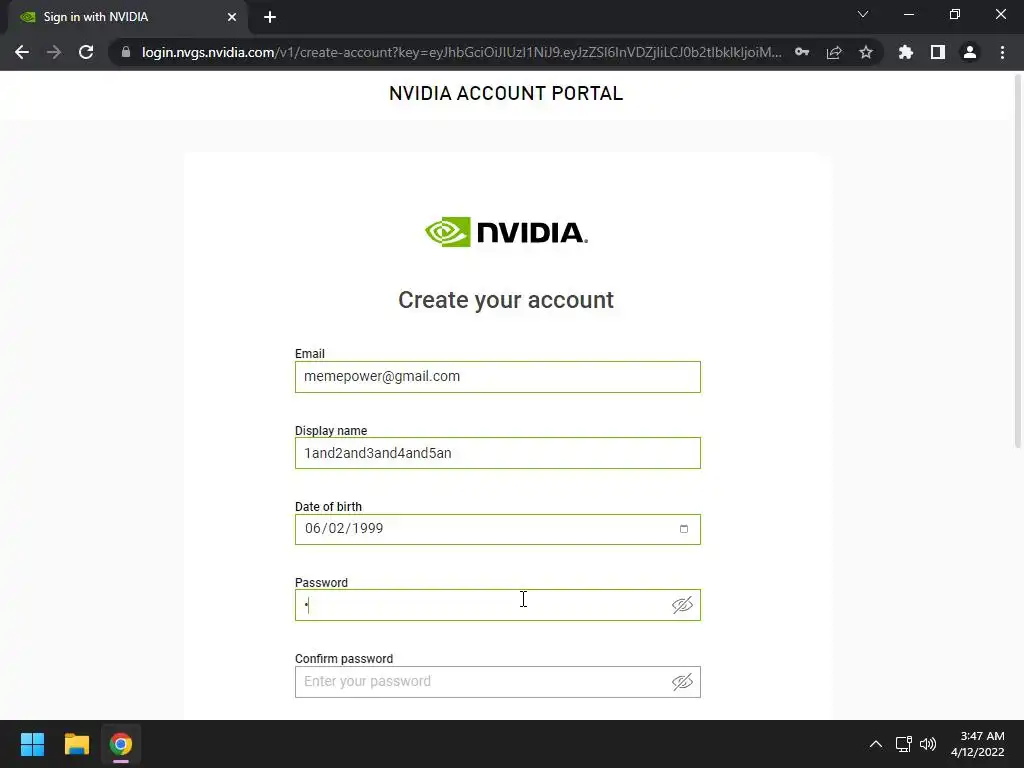
Task: Show the Password field contents
Action: pyautogui.click(x=682, y=605)
